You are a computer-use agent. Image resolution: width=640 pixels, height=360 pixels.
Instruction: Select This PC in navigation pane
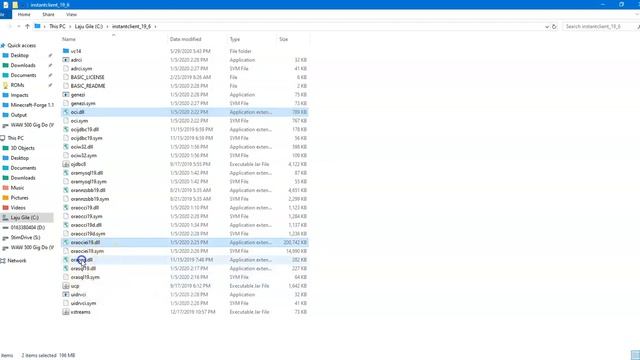(16, 138)
